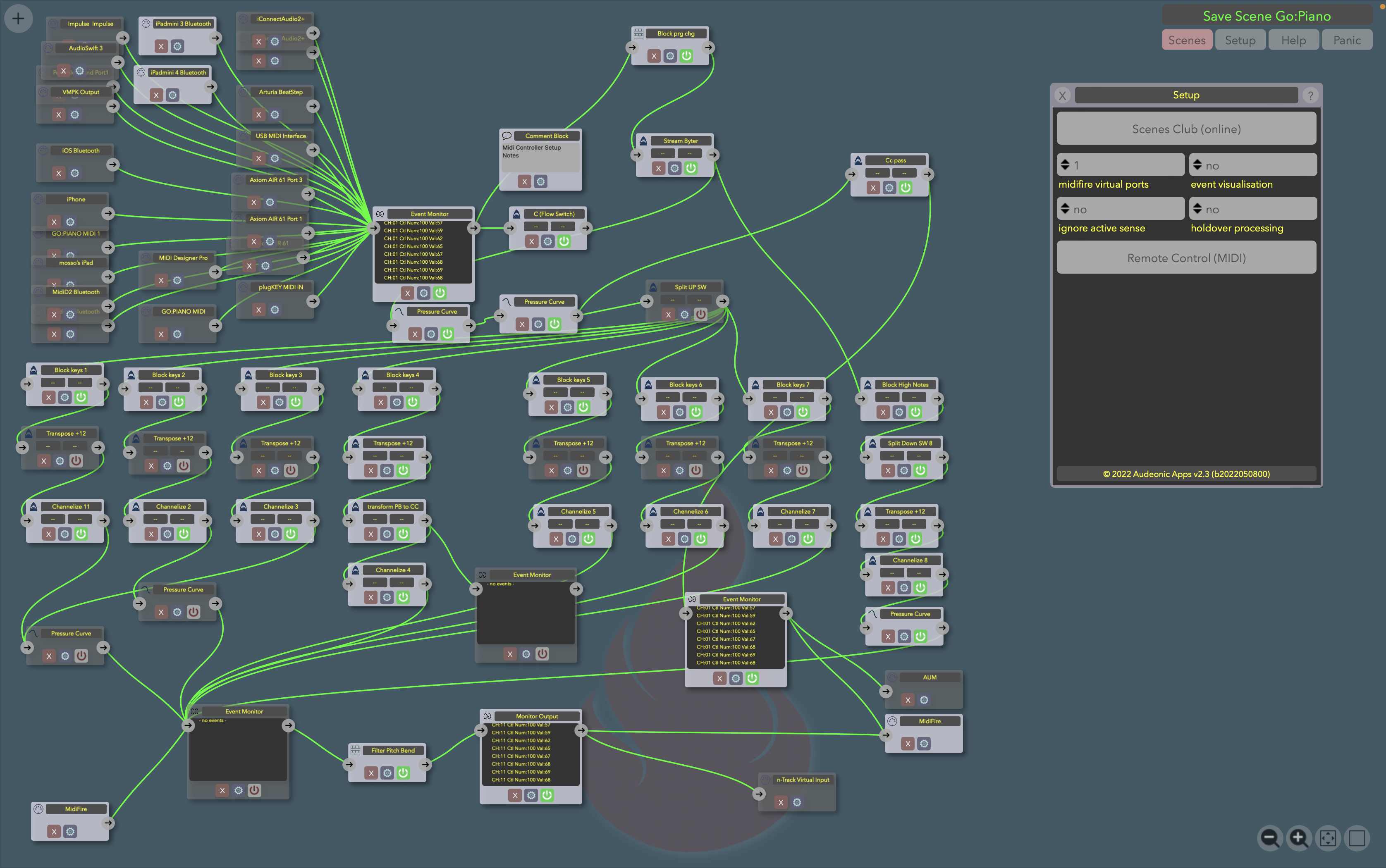This screenshot has height=868, width=1386.
Task: Delete the Block keys 5 module
Action: tap(551, 407)
